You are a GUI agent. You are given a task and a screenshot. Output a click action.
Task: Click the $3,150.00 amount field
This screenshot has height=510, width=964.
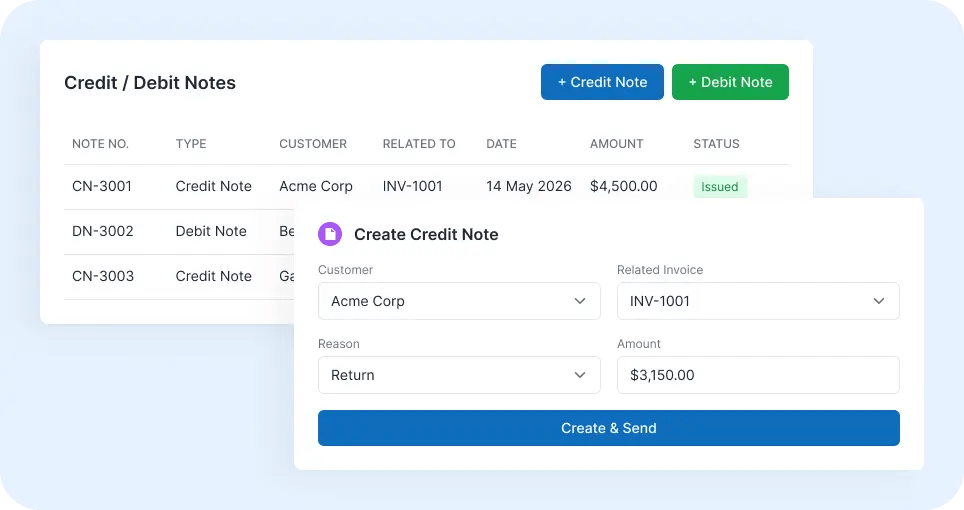pyautogui.click(x=758, y=375)
